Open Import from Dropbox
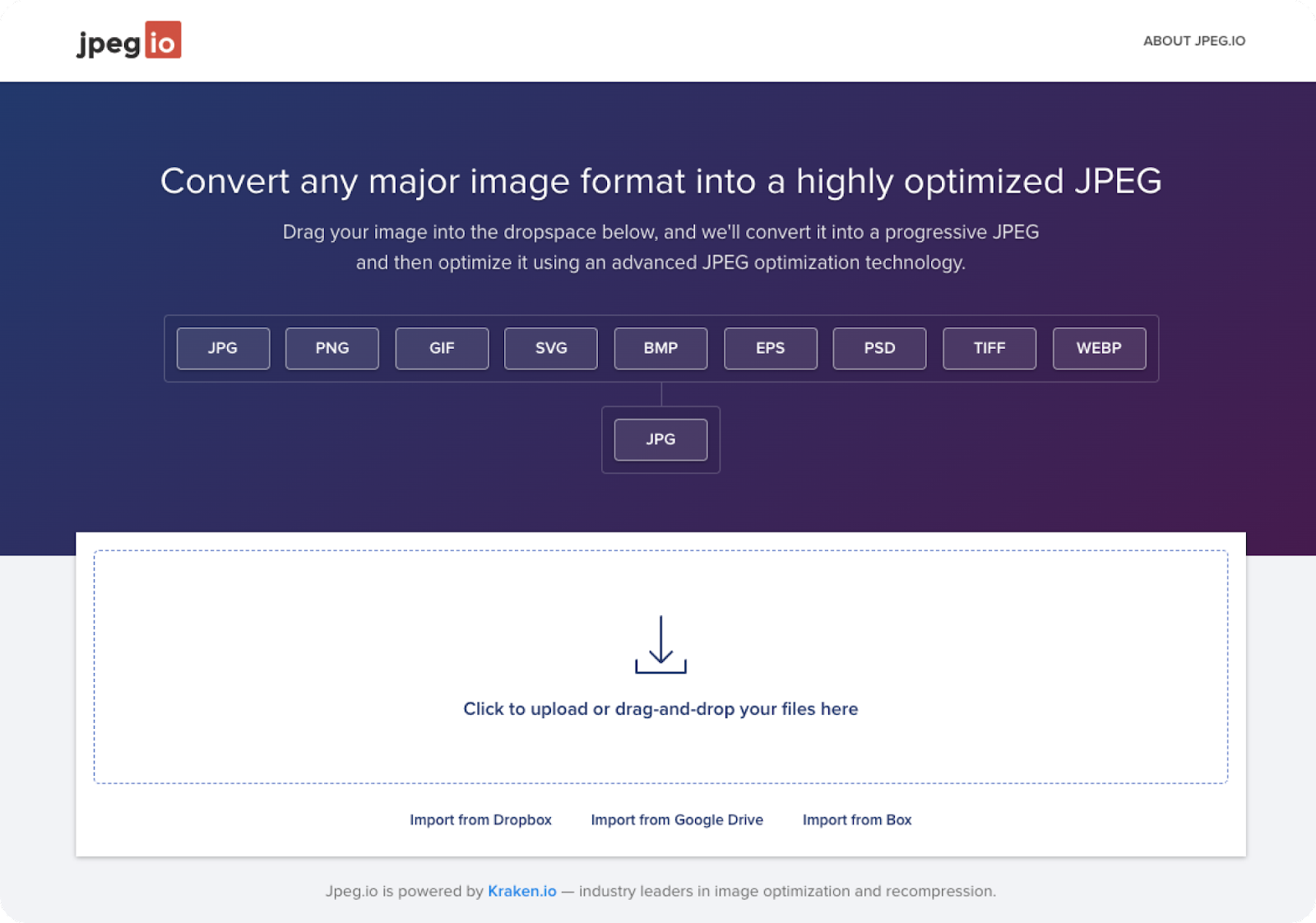The width and height of the screenshot is (1316, 923). [480, 820]
